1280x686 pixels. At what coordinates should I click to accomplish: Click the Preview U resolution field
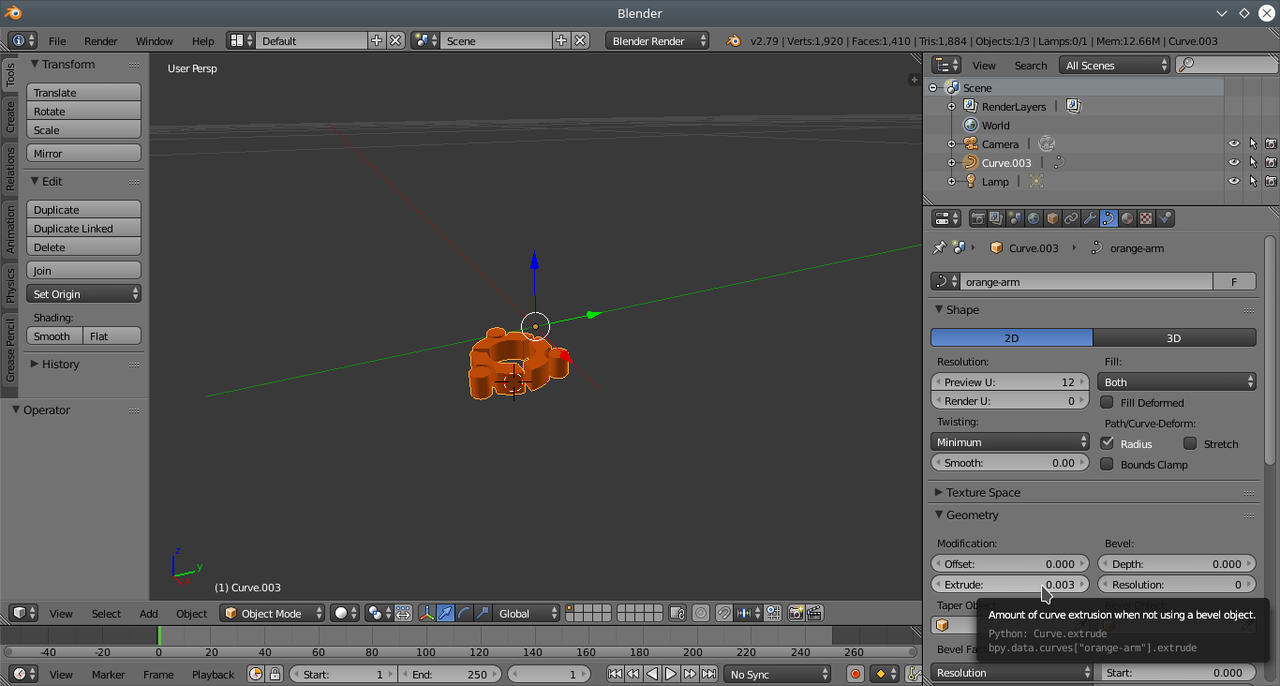(1010, 382)
